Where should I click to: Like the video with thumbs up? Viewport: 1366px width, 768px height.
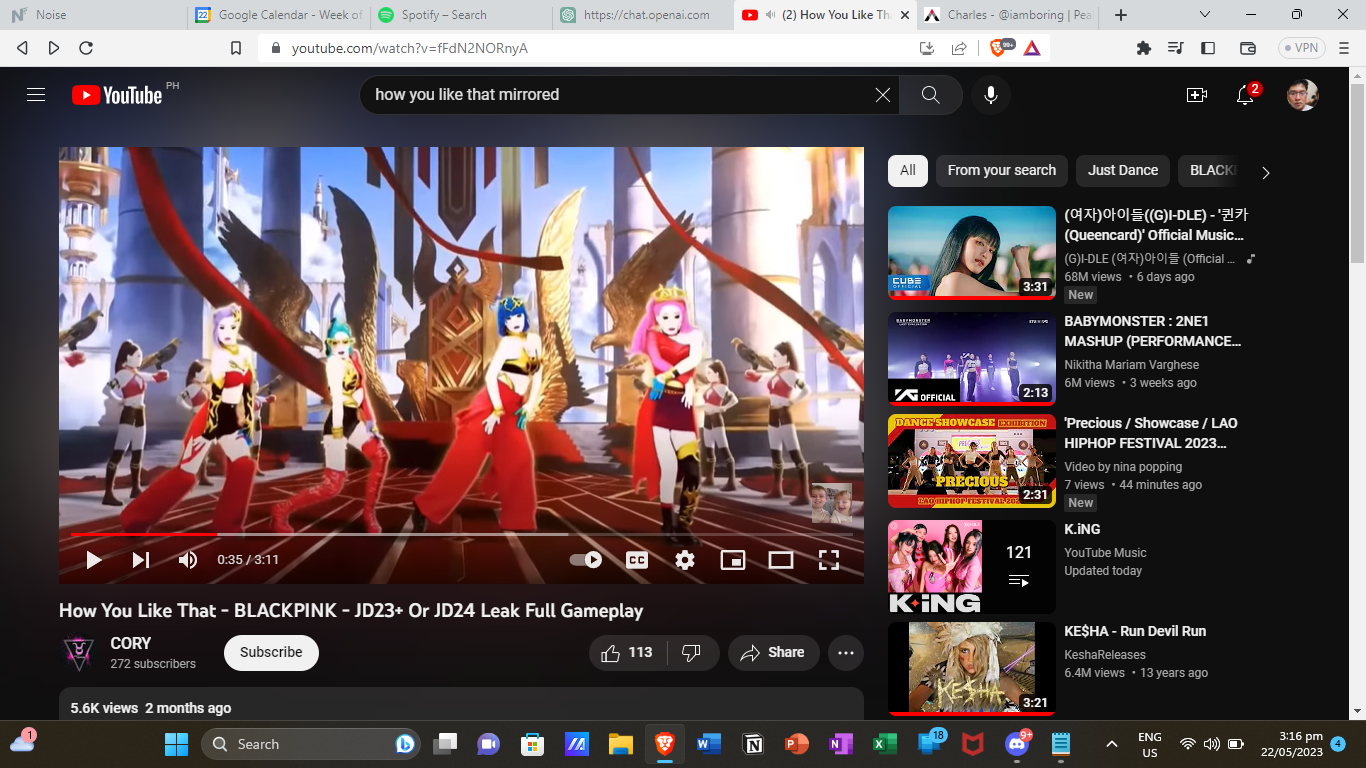point(628,653)
